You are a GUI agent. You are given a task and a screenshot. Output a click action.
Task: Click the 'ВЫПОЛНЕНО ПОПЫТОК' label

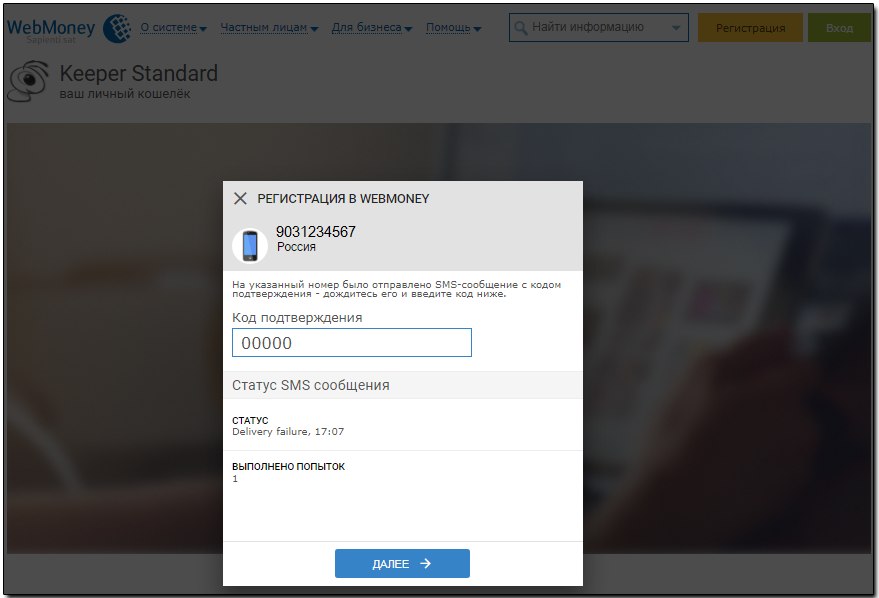point(289,466)
